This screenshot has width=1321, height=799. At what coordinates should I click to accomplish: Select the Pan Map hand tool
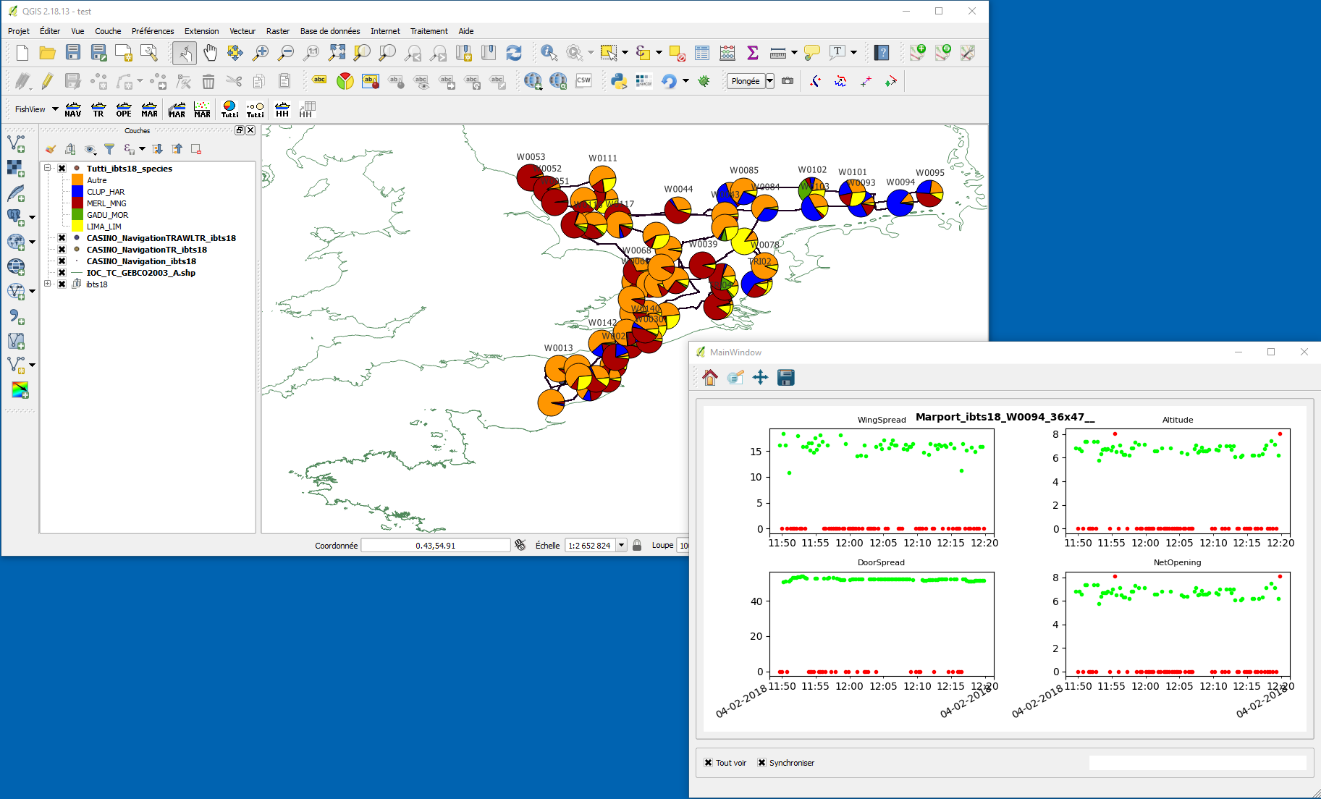210,52
